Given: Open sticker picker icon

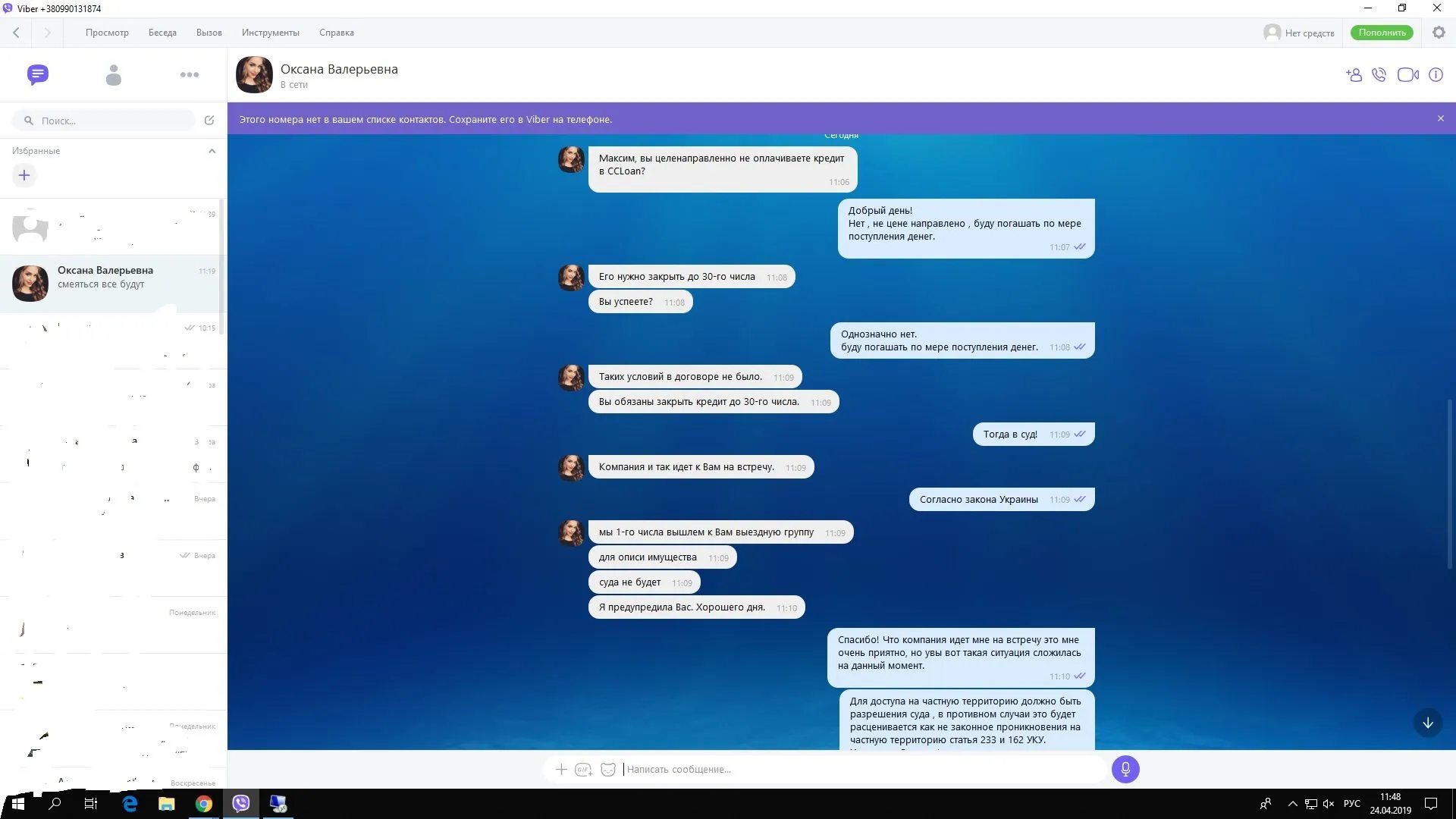Looking at the screenshot, I should point(608,769).
